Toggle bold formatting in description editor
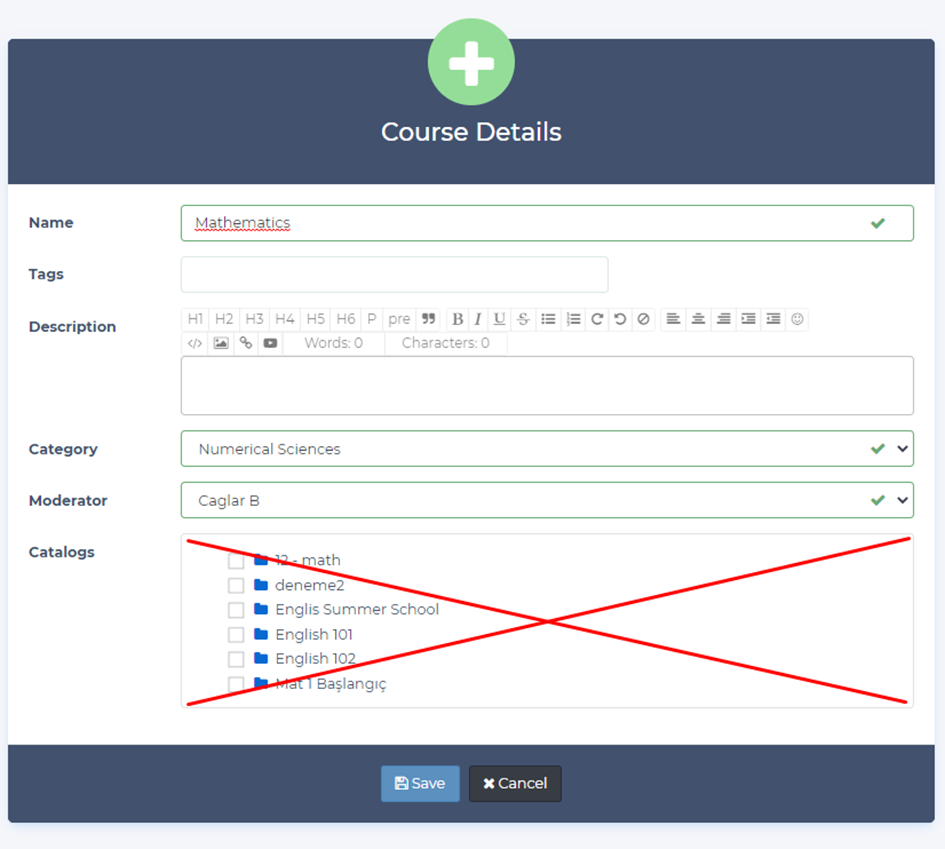The image size is (945, 849). coord(457,319)
